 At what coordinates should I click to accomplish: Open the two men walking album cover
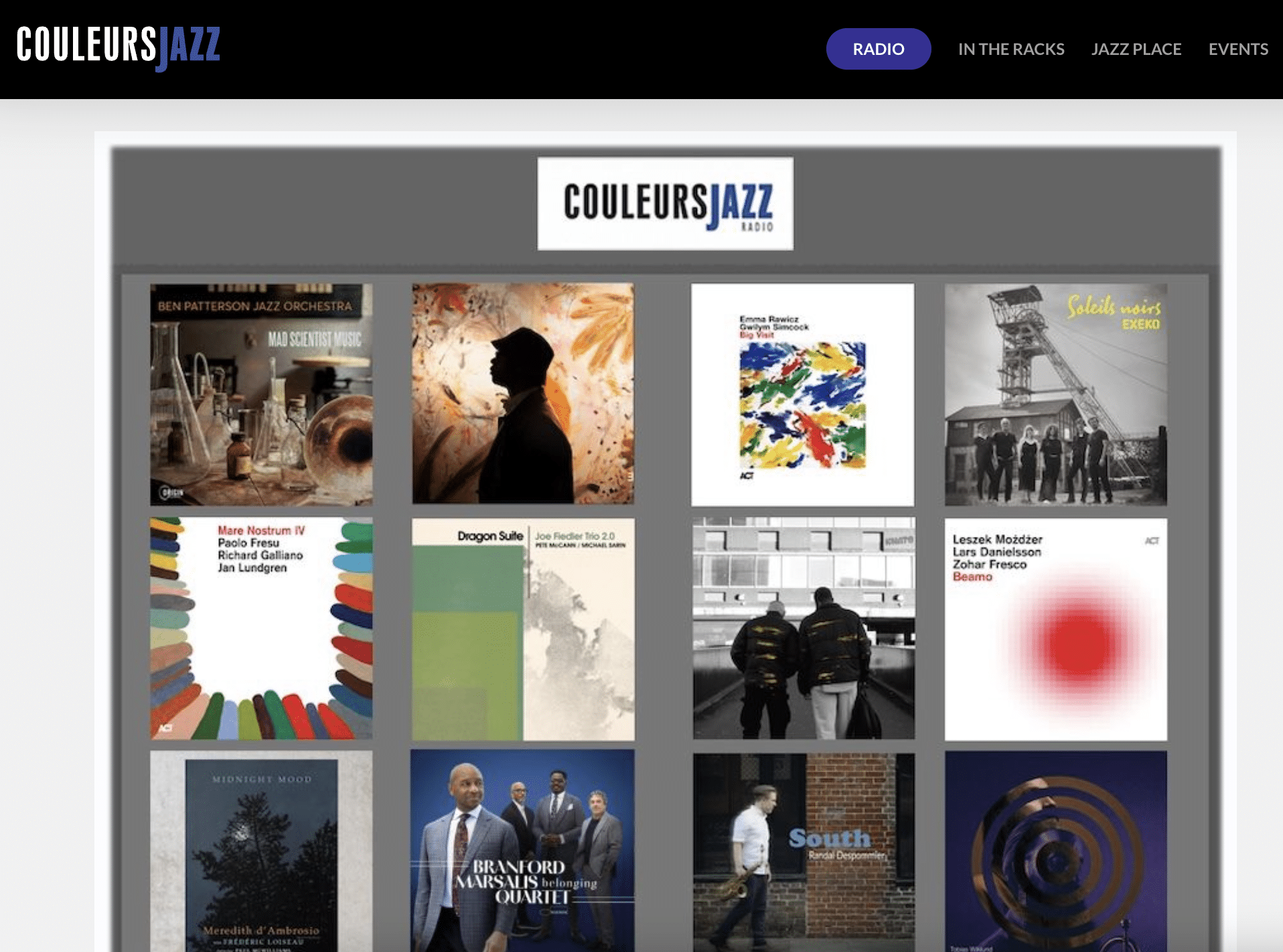pyautogui.click(x=804, y=628)
